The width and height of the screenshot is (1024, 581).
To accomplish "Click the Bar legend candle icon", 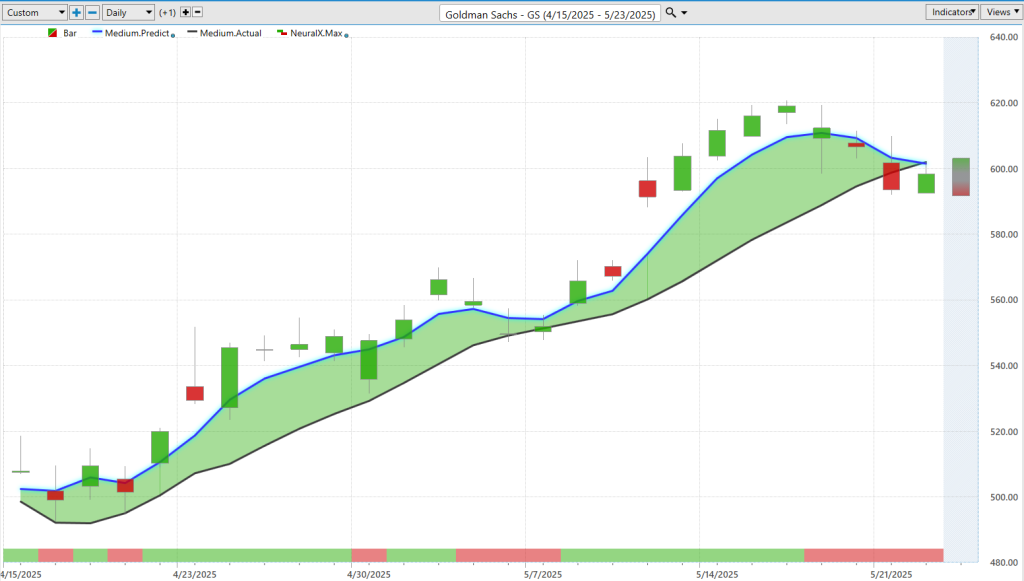I will pyautogui.click(x=52, y=33).
